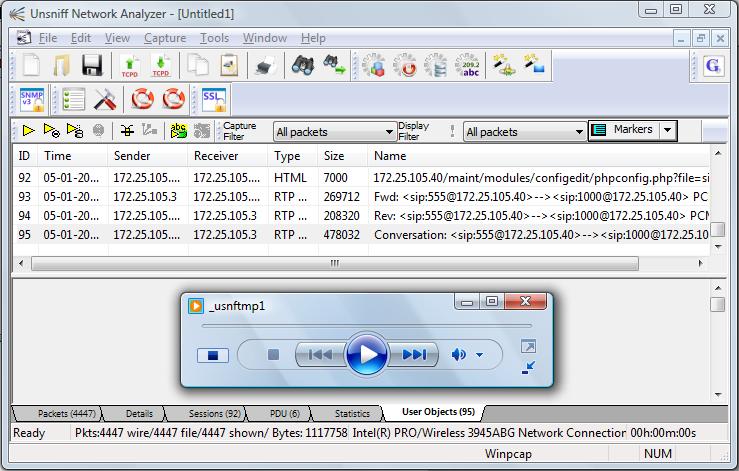Click the media player seek bar

click(x=366, y=325)
